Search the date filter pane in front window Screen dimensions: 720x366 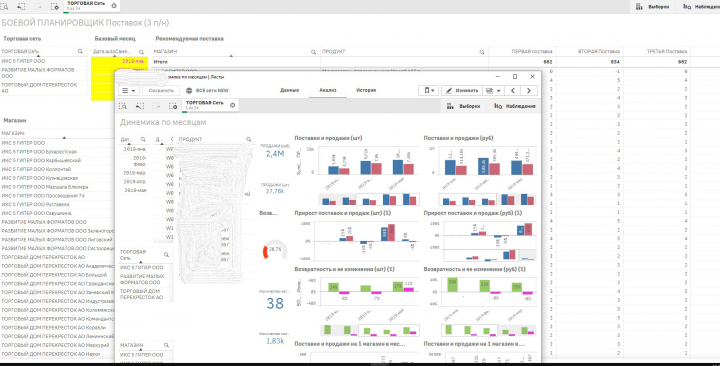click(143, 139)
